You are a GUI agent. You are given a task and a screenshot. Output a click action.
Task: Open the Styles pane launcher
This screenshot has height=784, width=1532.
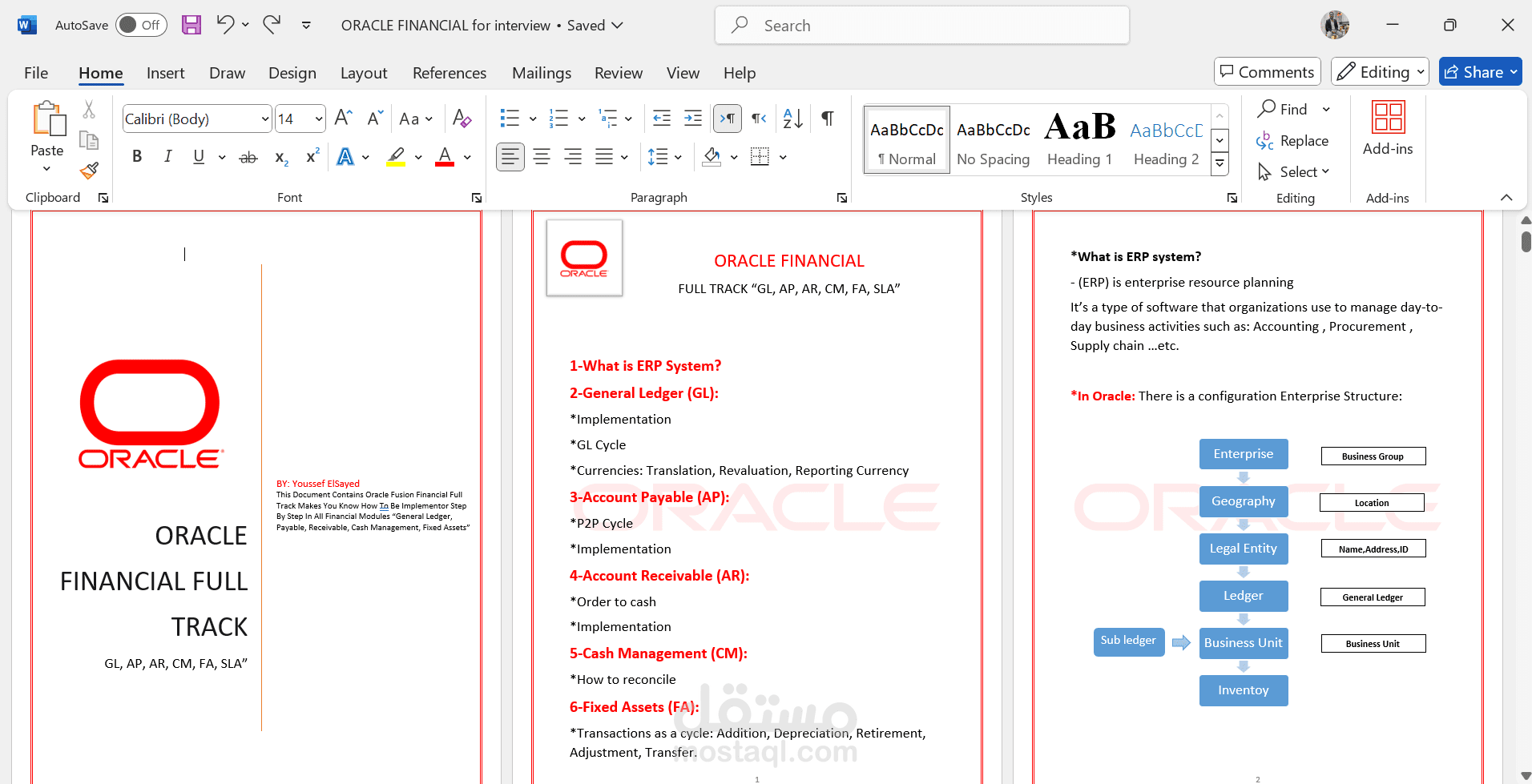(x=1232, y=198)
